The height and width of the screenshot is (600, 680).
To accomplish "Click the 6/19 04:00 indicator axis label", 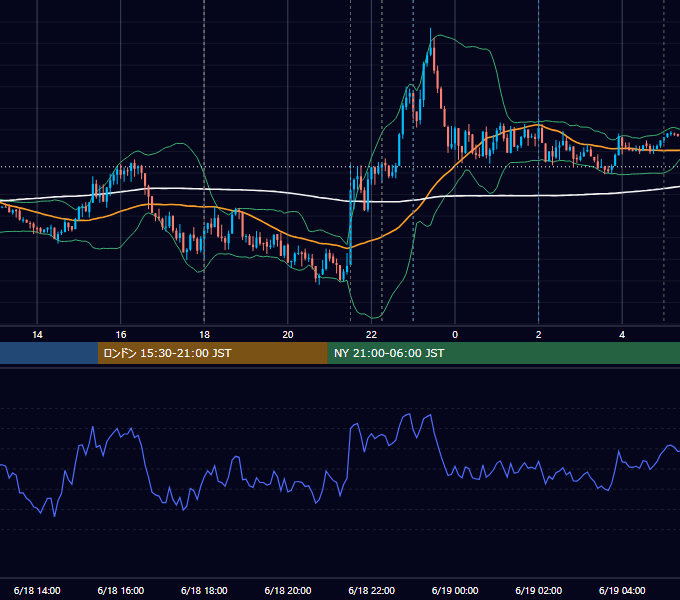I will pos(622,590).
